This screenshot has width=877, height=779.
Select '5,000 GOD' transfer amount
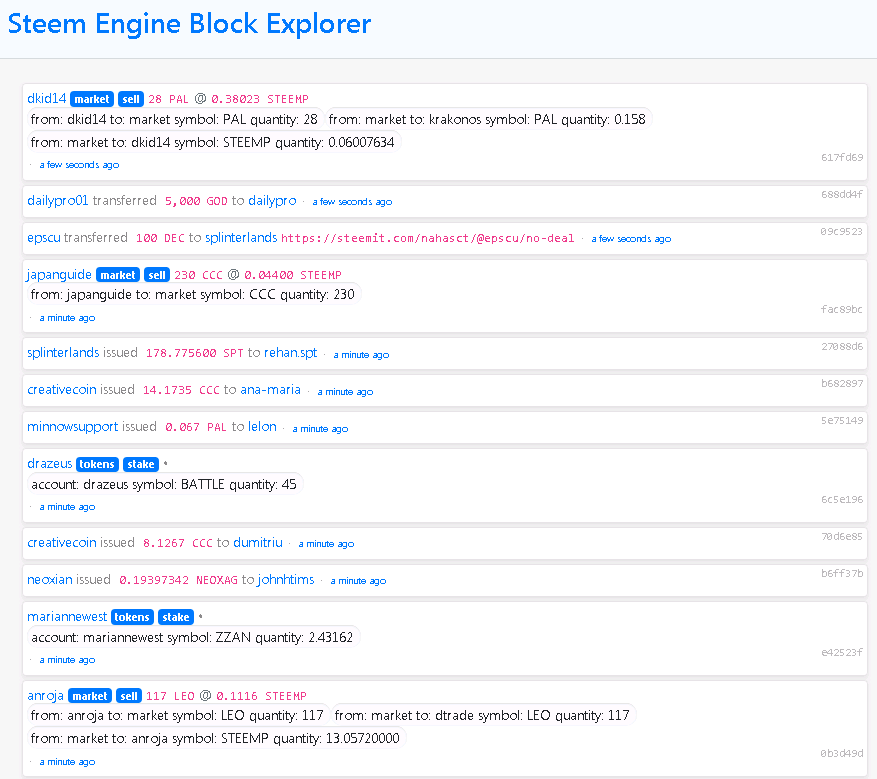point(196,201)
